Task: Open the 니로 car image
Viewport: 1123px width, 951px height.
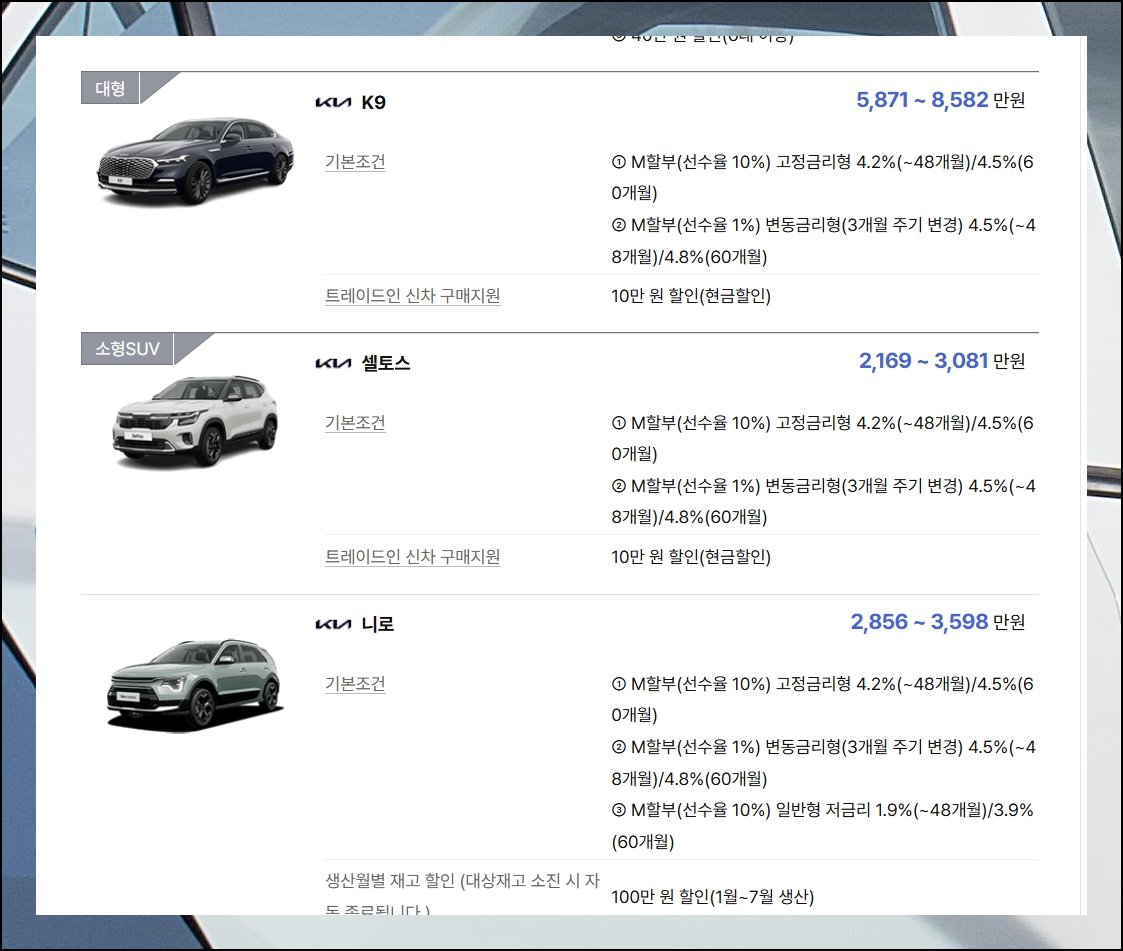Action: click(195, 684)
